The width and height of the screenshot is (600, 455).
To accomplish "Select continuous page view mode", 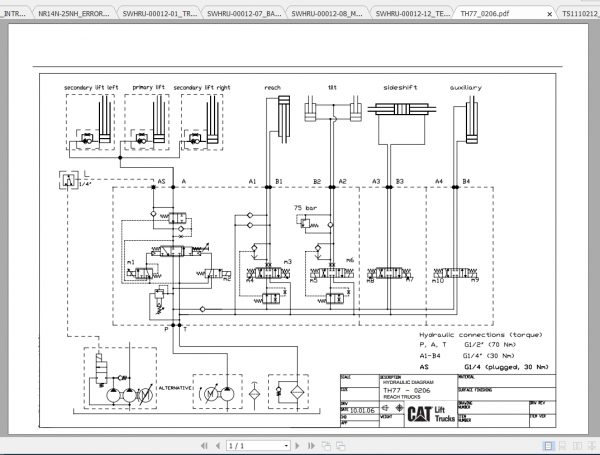I will click(563, 446).
